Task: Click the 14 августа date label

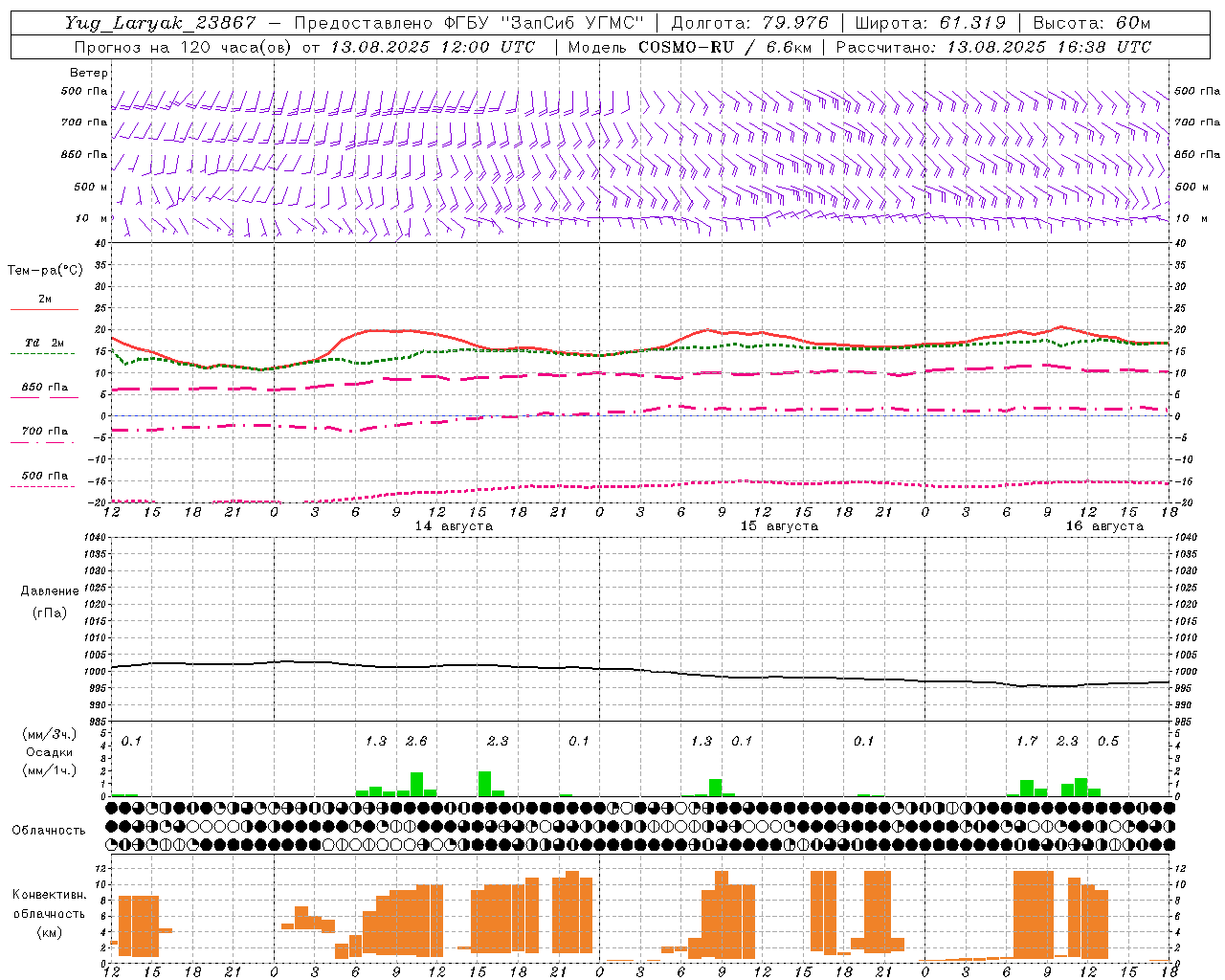Action: (x=454, y=526)
